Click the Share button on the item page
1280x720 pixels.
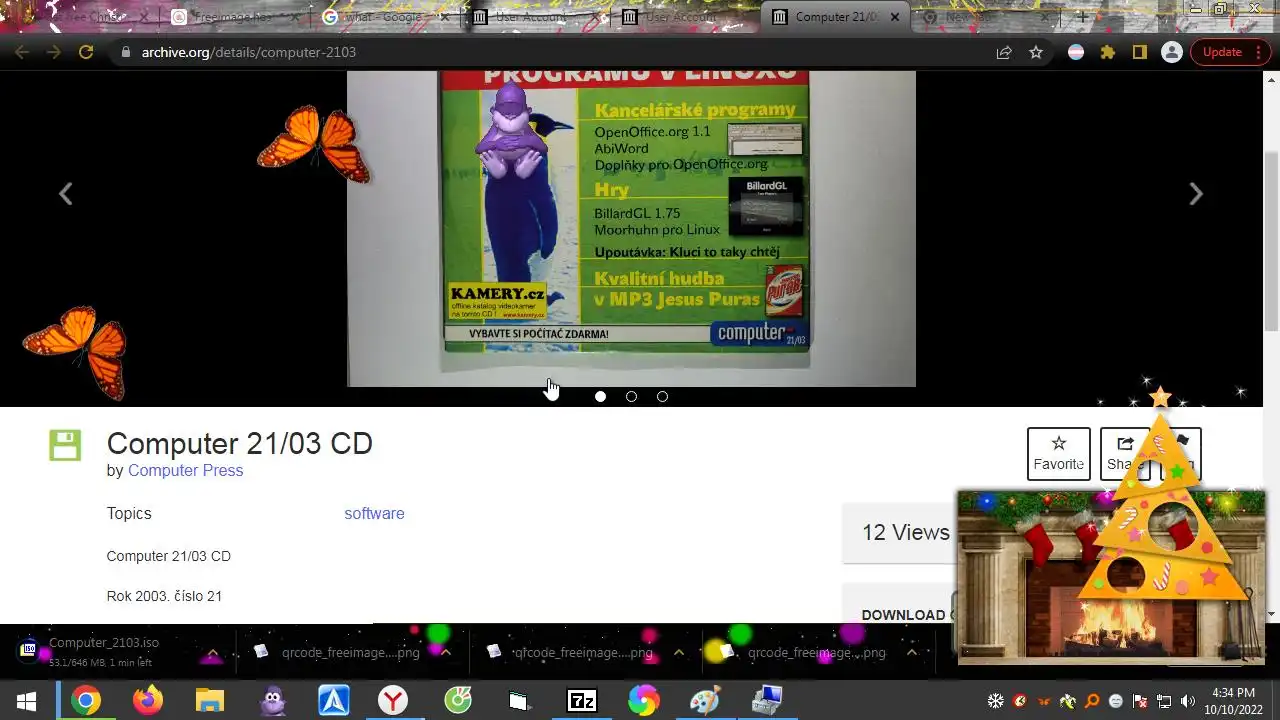[x=1125, y=453]
